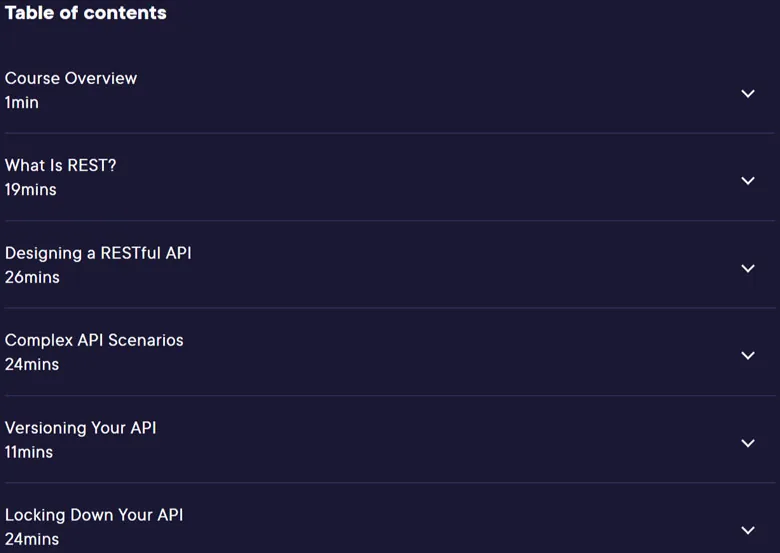Open the Designing a RESTful API title

pyautogui.click(x=98, y=253)
